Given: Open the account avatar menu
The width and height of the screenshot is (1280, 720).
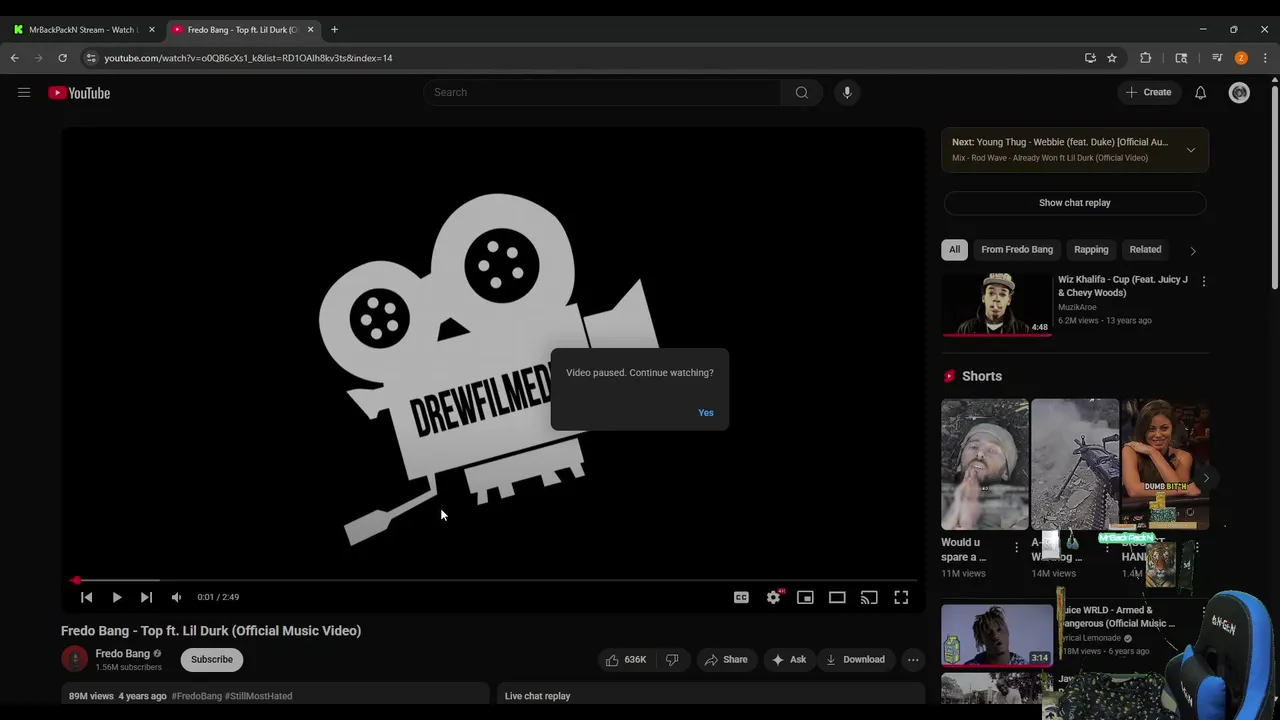Looking at the screenshot, I should (x=1239, y=93).
